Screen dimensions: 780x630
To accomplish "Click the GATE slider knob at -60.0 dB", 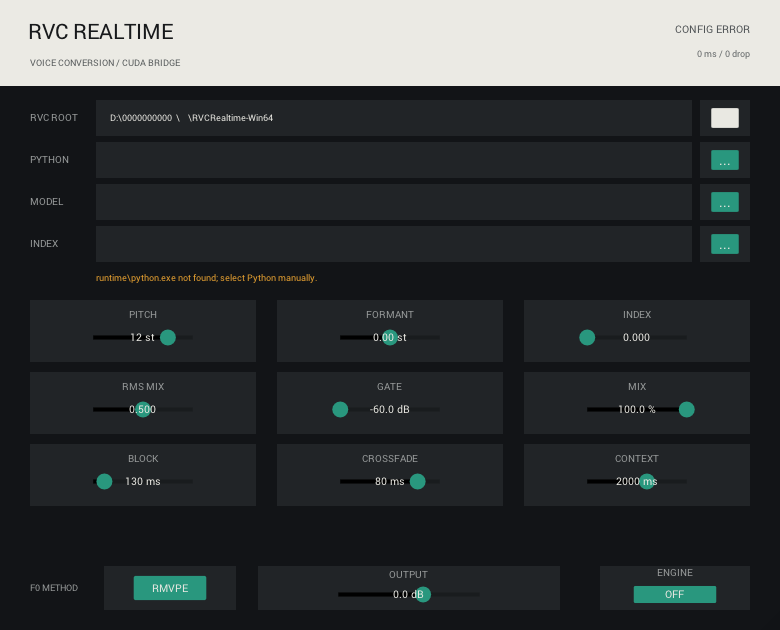I will click(x=340, y=410).
